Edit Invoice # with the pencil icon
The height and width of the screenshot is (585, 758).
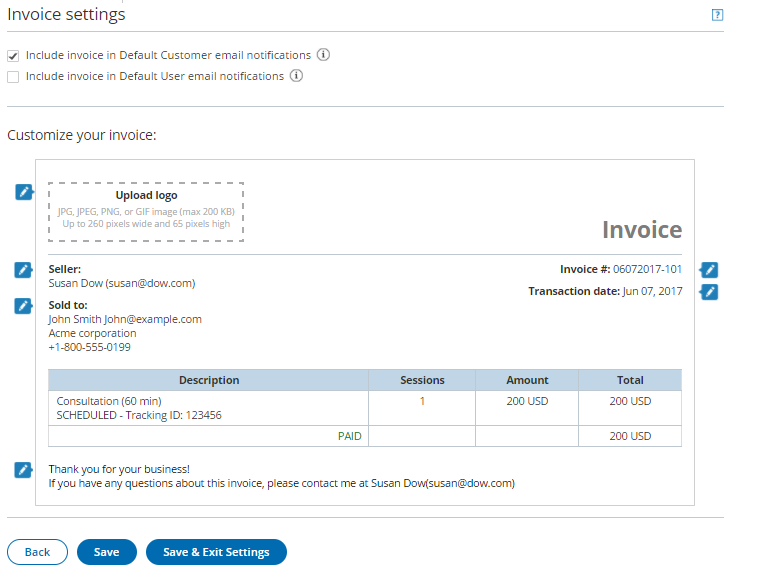(709, 270)
